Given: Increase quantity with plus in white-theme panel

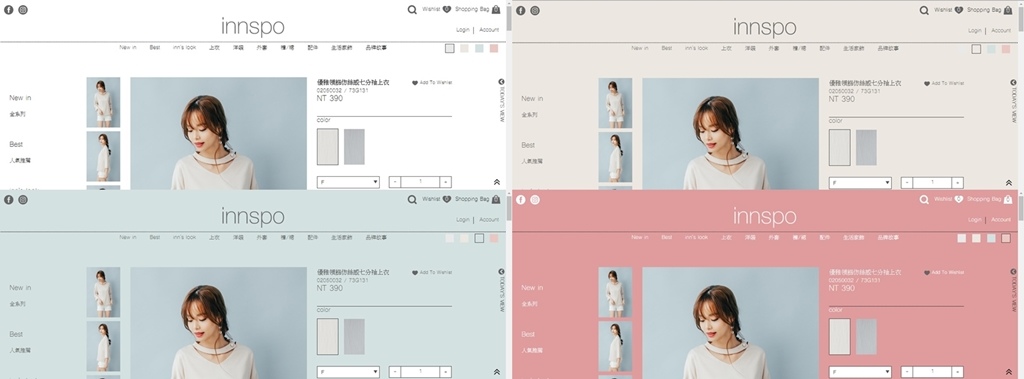Looking at the screenshot, I should [445, 182].
